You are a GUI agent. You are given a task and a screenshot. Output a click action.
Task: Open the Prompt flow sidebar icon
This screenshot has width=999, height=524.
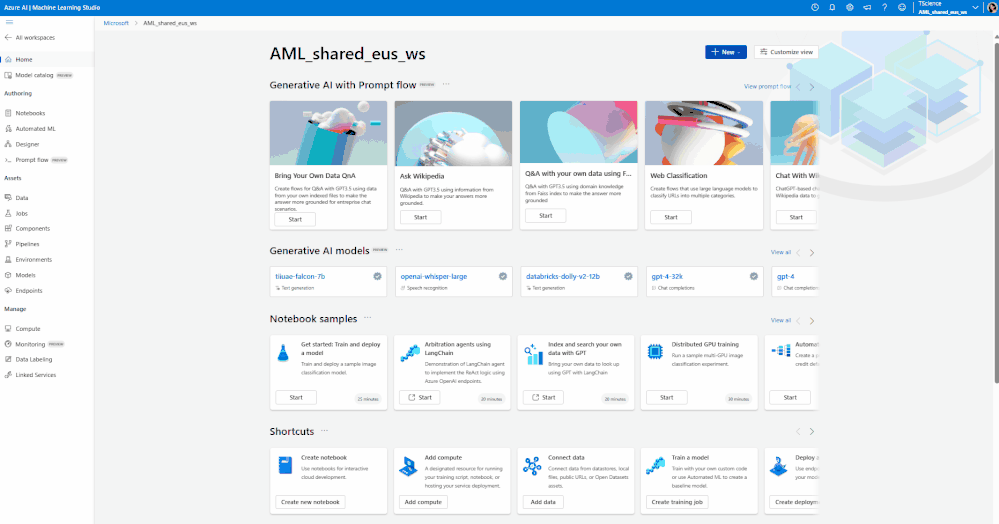8,160
